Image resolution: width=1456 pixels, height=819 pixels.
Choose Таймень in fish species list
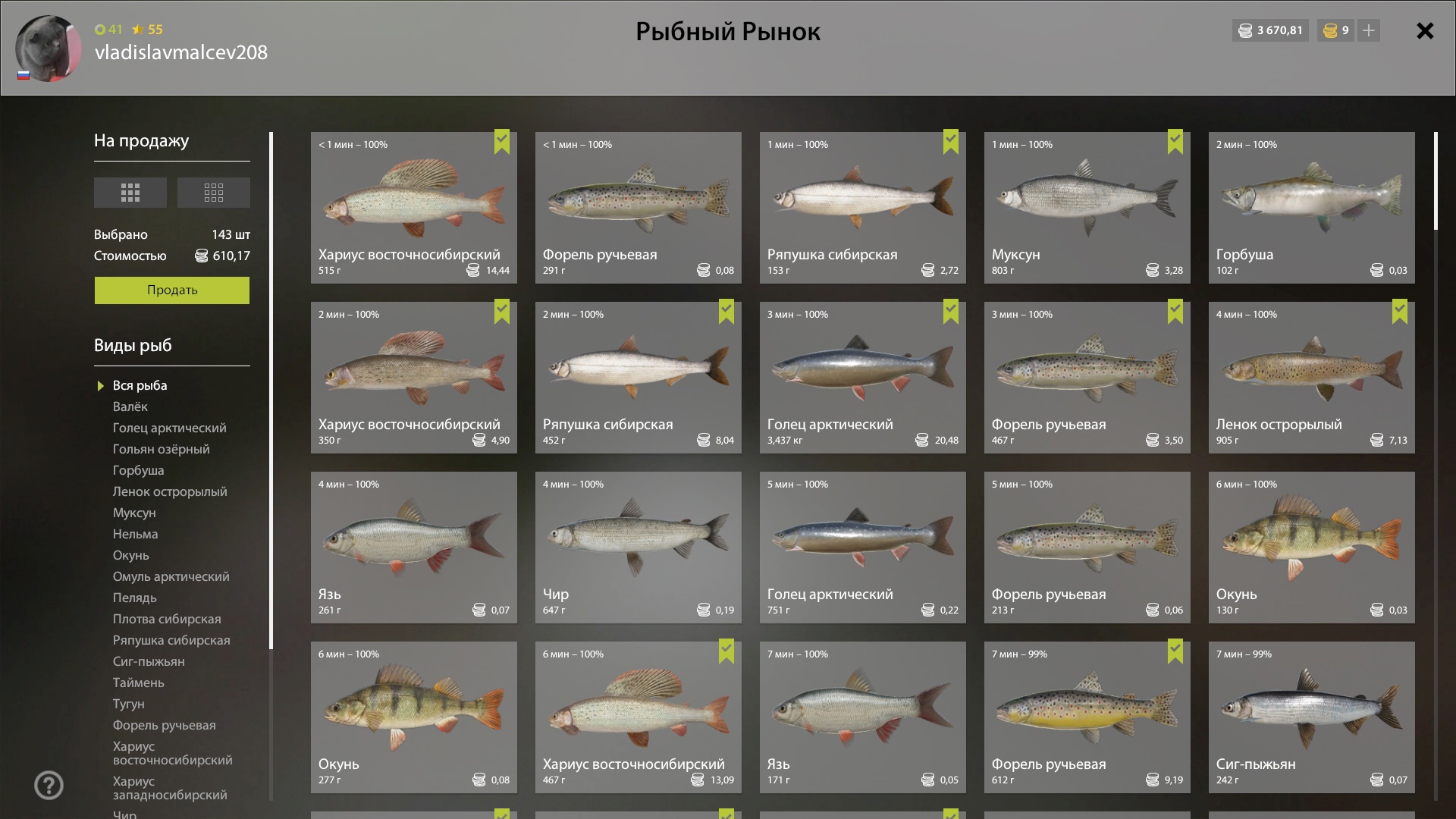pyautogui.click(x=138, y=683)
